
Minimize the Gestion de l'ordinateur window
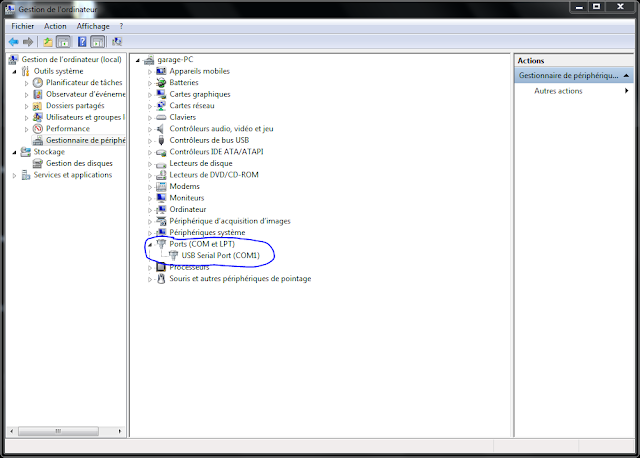[x=579, y=7]
